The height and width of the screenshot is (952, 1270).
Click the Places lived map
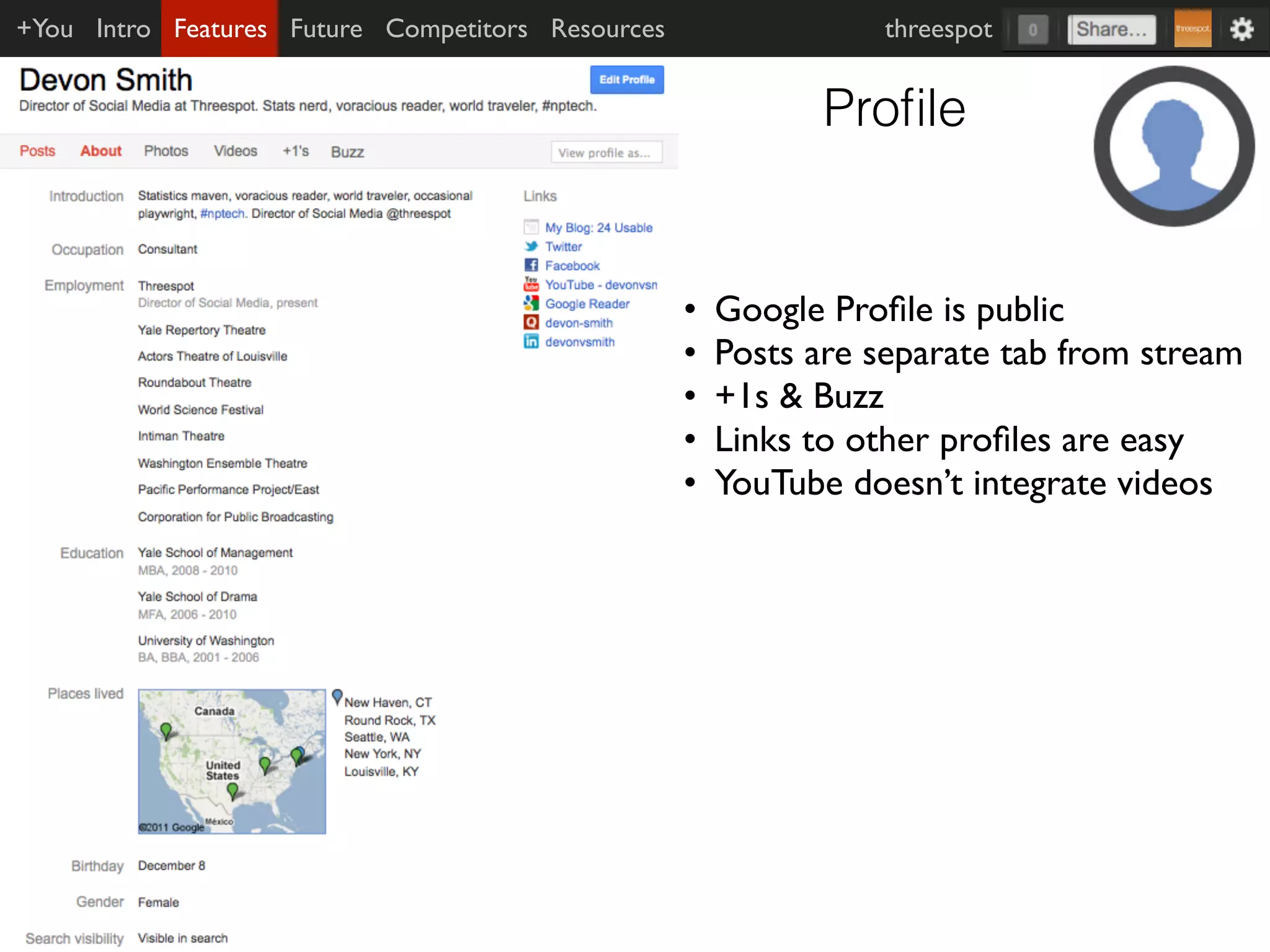(x=232, y=762)
